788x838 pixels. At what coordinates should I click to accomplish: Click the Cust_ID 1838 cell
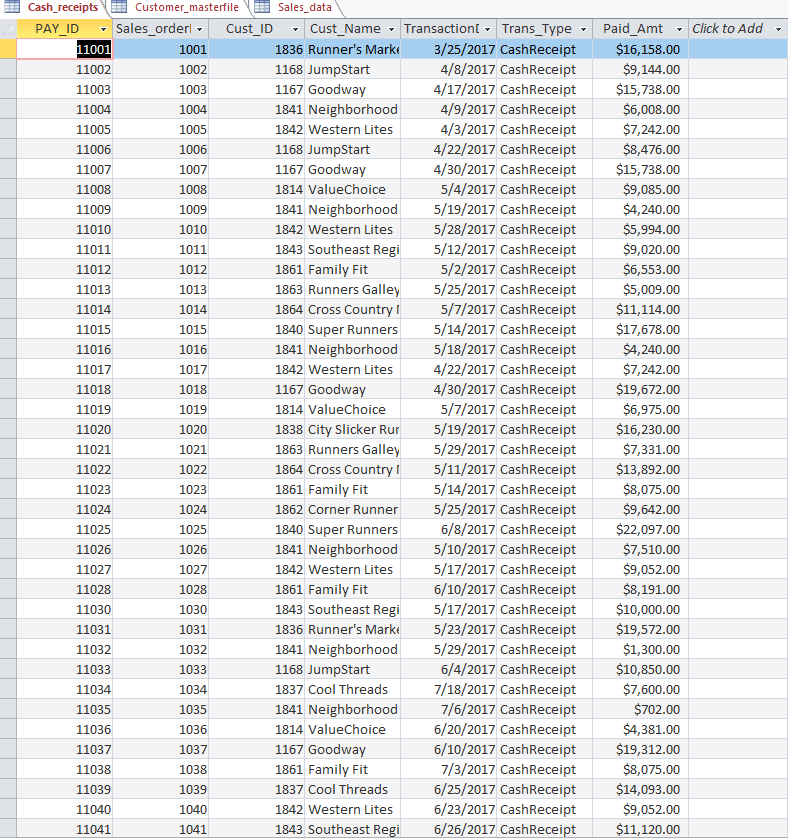[257, 429]
